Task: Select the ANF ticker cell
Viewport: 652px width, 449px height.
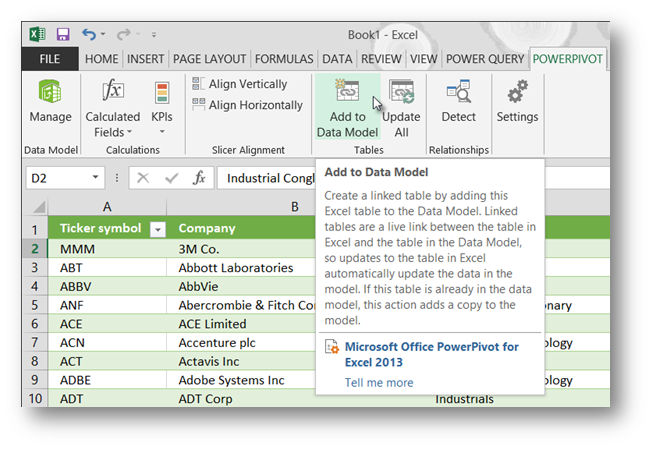Action: click(x=107, y=305)
